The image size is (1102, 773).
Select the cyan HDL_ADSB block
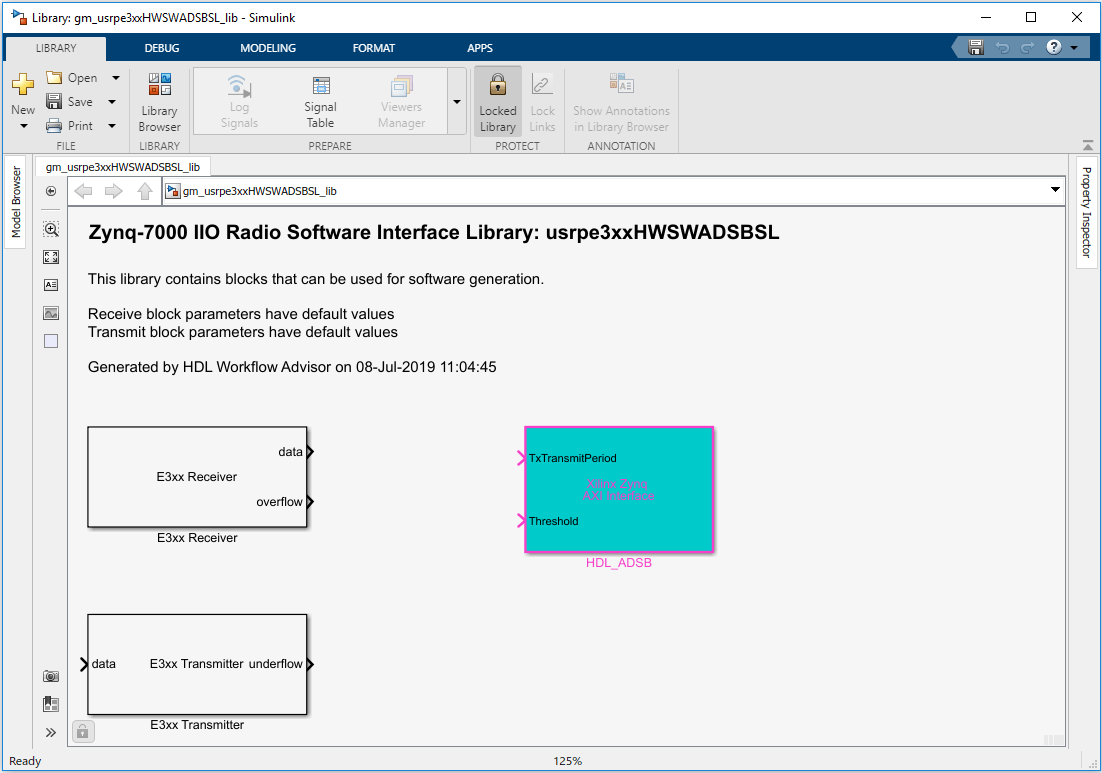[619, 489]
